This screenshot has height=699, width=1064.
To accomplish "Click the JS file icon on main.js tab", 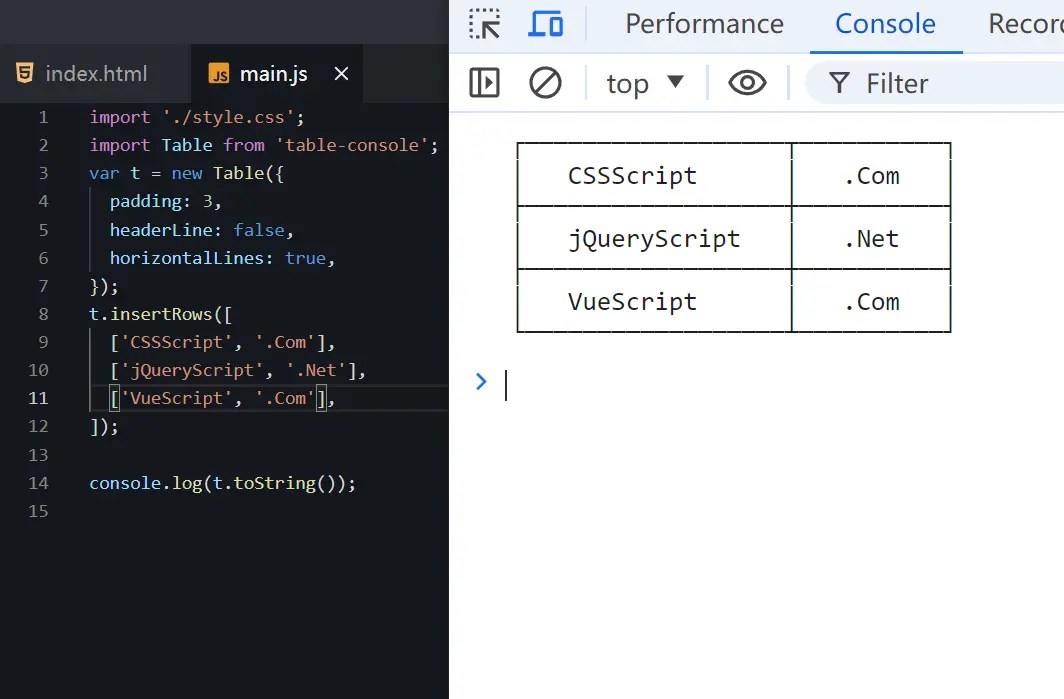I will click(x=218, y=73).
